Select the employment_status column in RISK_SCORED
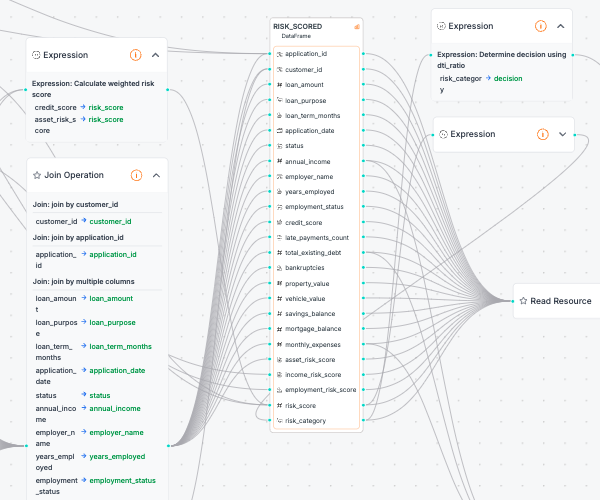600x500 pixels. tap(316, 207)
